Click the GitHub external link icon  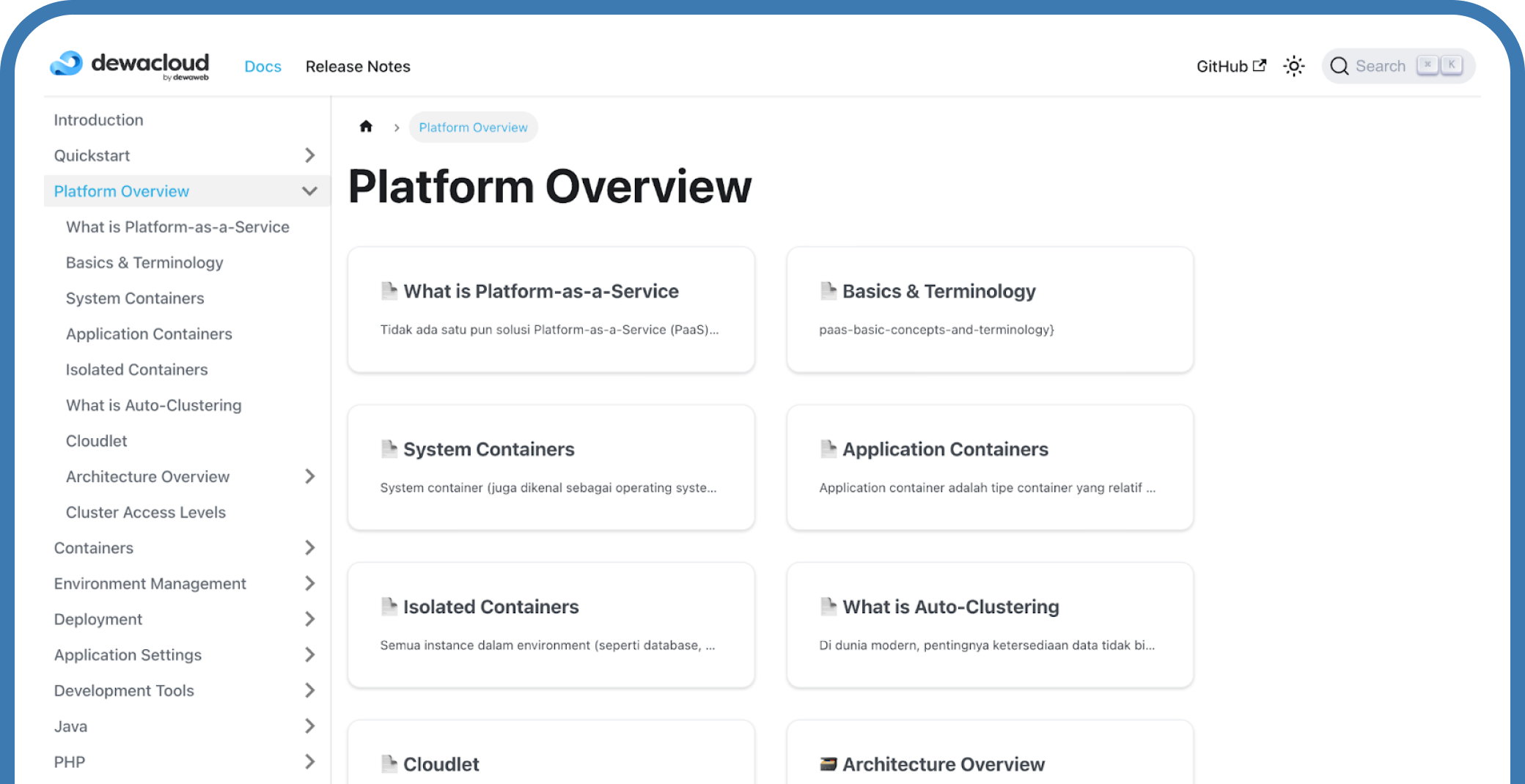pos(1260,65)
